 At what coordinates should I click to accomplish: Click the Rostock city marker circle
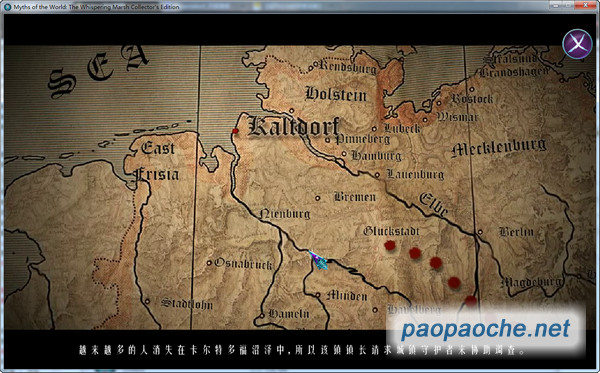coord(439,103)
